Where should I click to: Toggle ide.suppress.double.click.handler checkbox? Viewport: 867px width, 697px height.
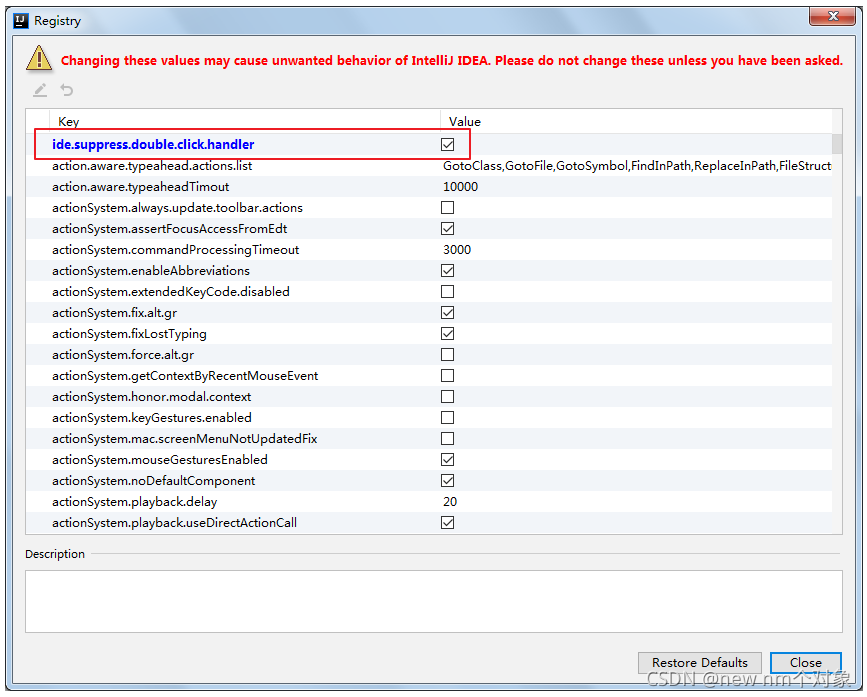click(447, 144)
